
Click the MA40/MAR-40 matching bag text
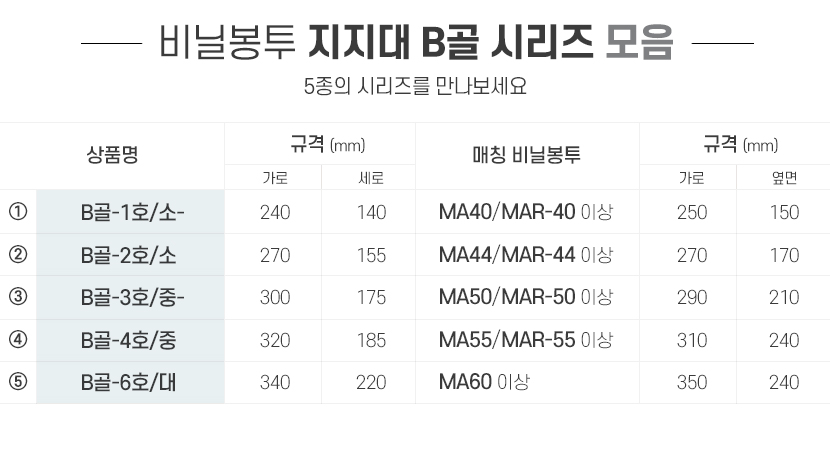point(507,212)
